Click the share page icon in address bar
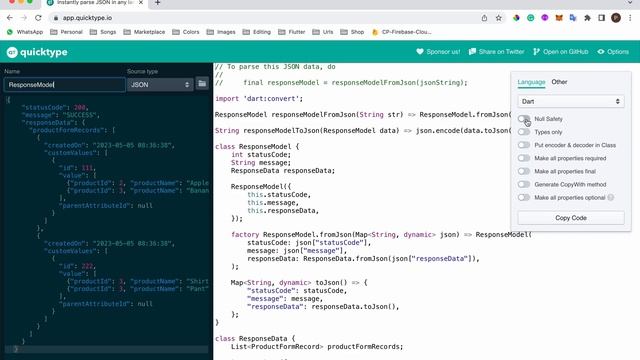Viewport: 640px width, 360px height. (x=484, y=18)
